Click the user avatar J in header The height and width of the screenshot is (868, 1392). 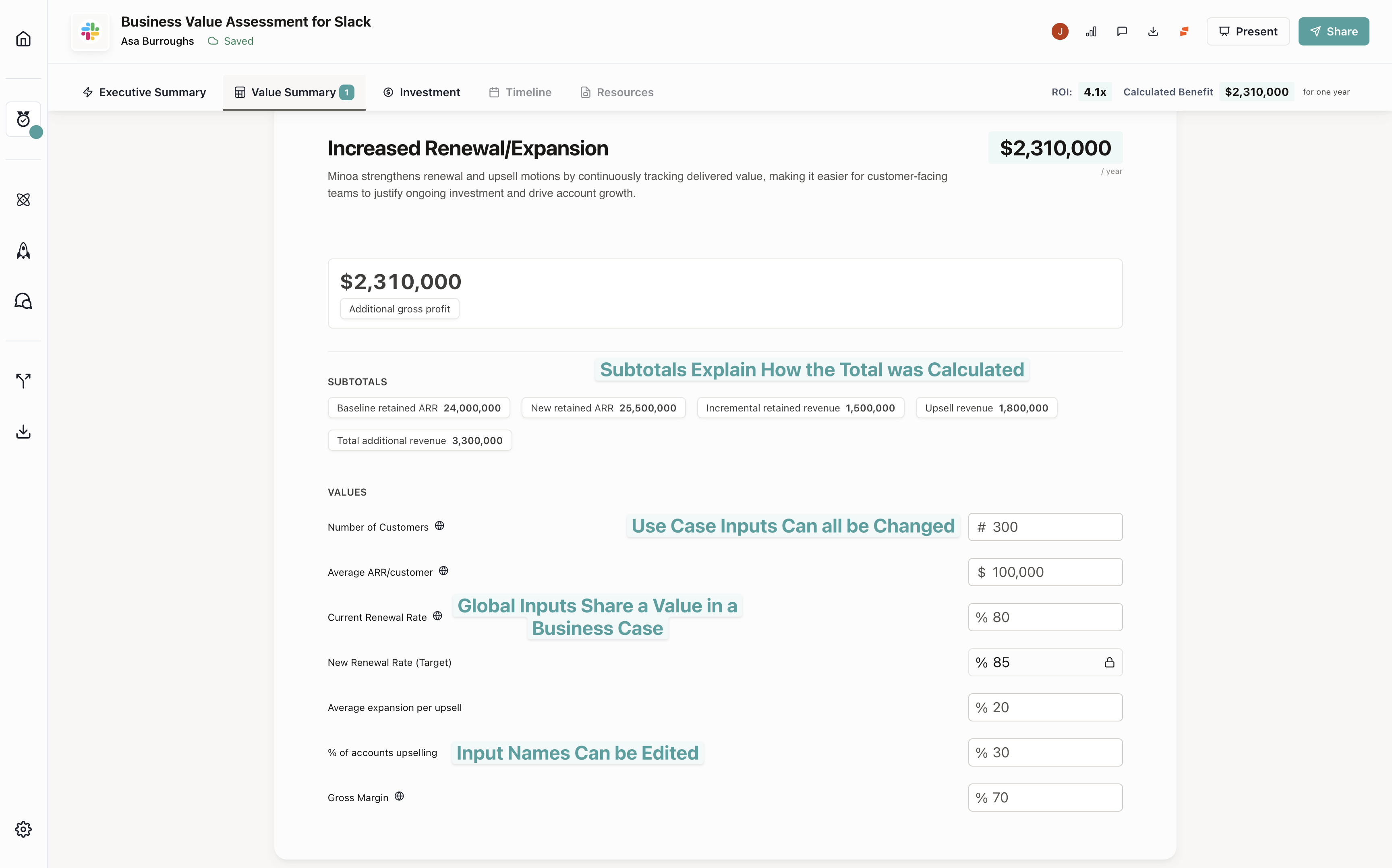point(1059,31)
